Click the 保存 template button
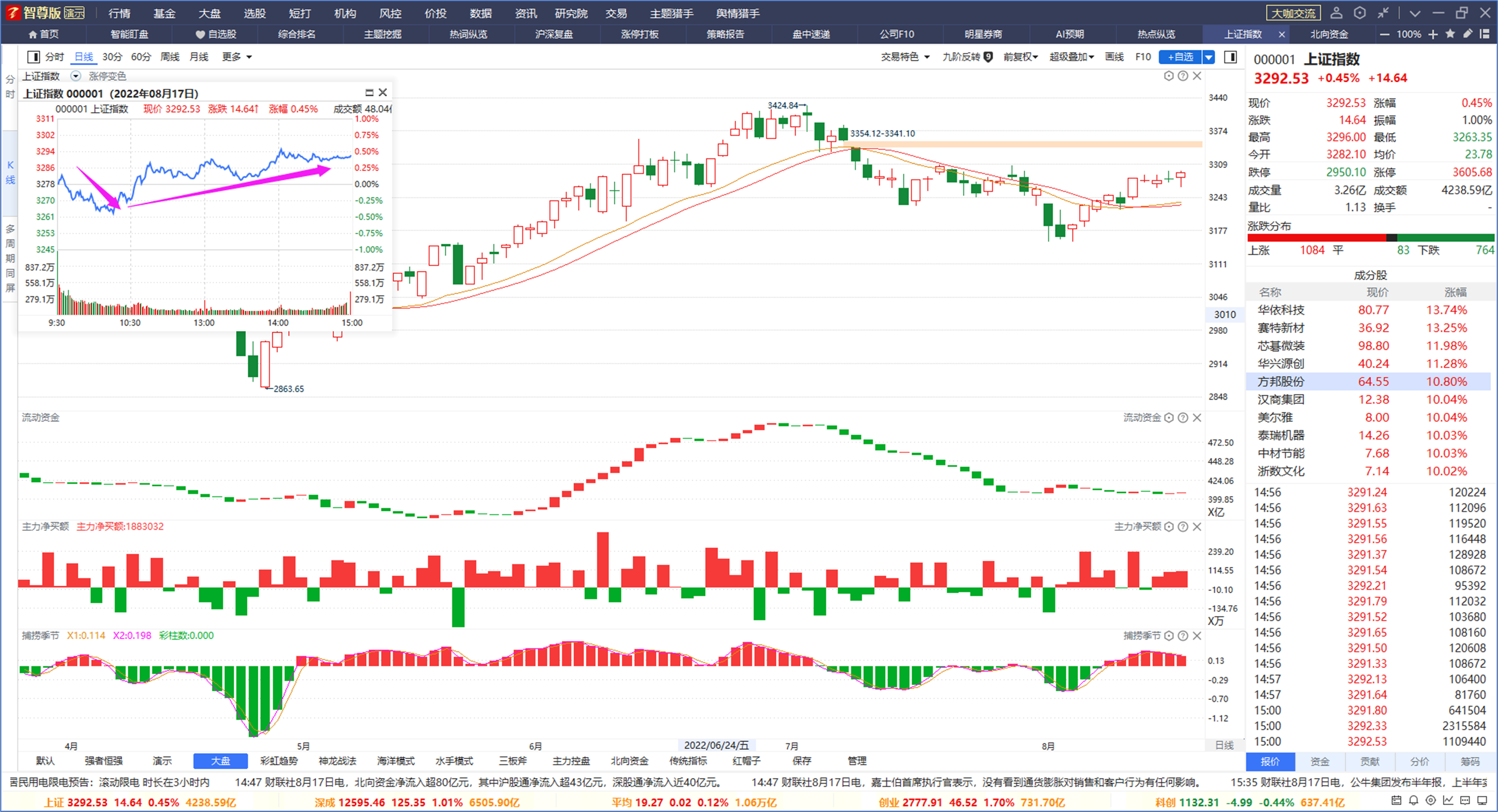 [x=801, y=761]
